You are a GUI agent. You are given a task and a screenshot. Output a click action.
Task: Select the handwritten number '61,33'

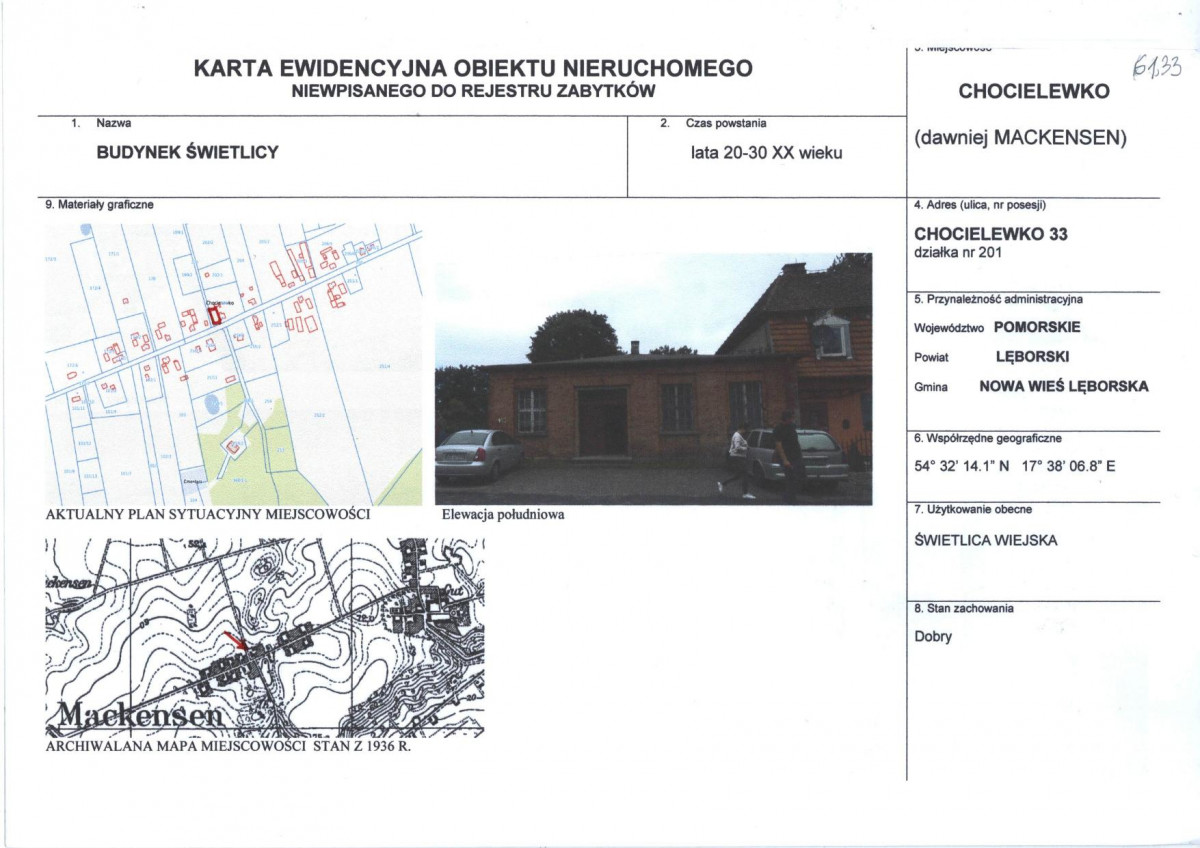pyautogui.click(x=1158, y=67)
